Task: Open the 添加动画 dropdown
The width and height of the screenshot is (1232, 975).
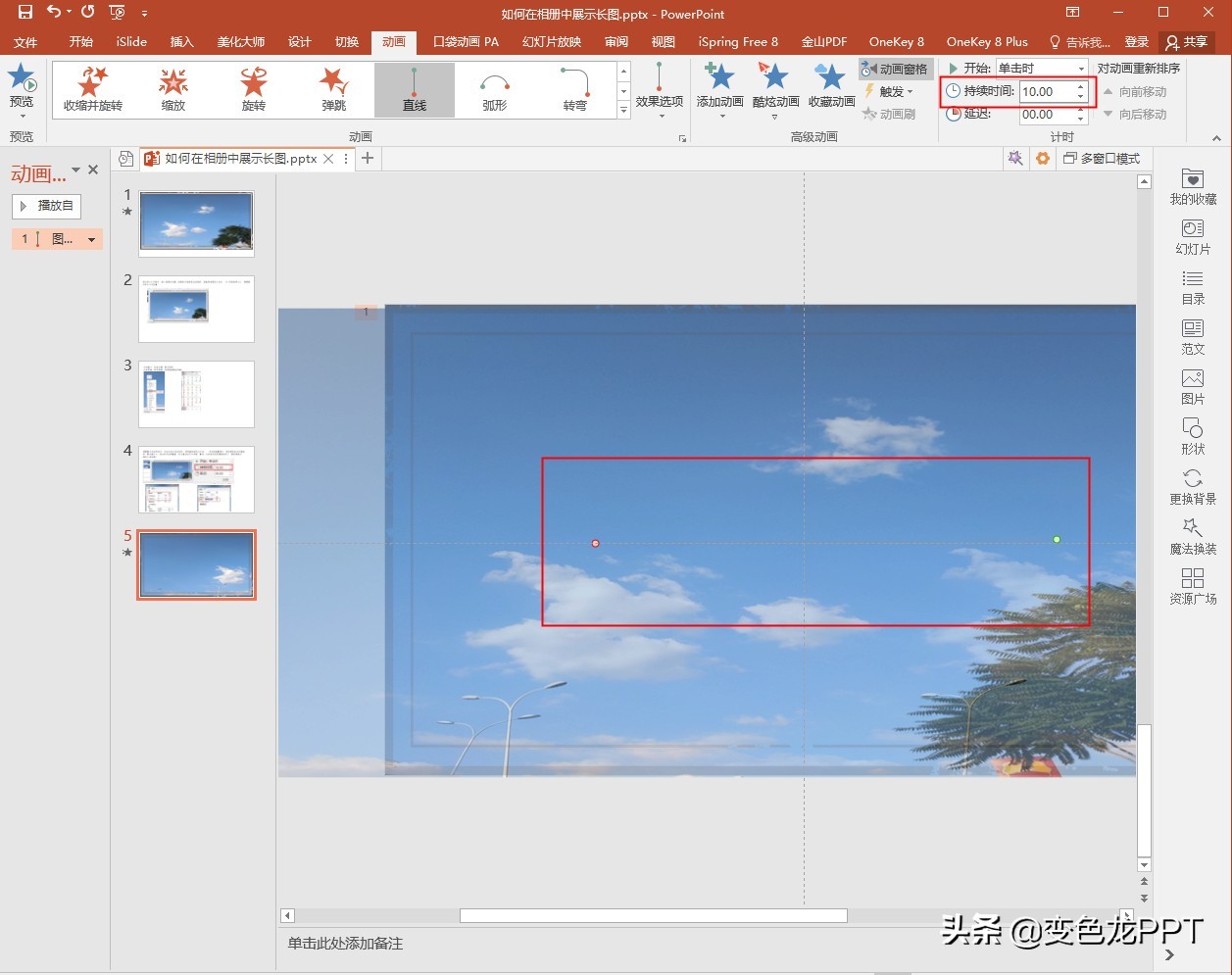Action: [x=720, y=90]
